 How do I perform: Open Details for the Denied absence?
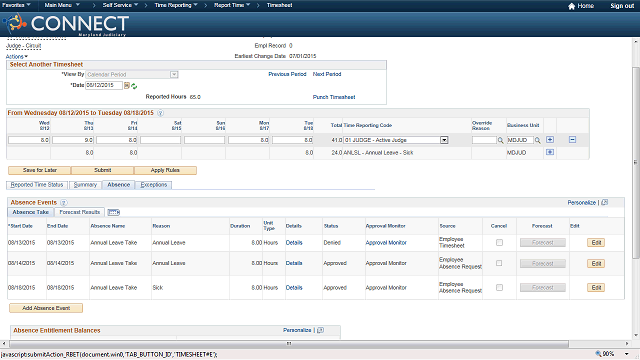294,243
